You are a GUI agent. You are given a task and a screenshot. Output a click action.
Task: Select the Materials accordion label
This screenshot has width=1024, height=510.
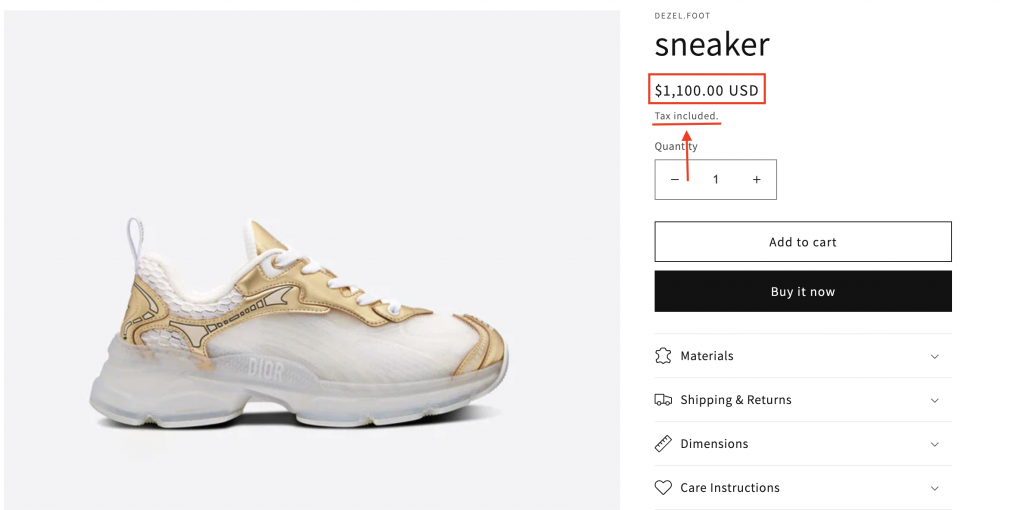click(x=707, y=356)
